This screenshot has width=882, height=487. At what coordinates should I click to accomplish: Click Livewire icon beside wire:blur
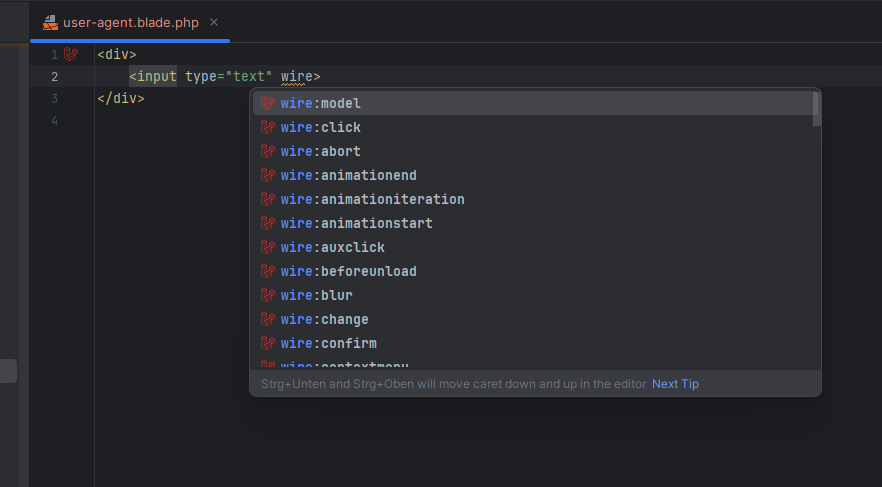(x=268, y=295)
